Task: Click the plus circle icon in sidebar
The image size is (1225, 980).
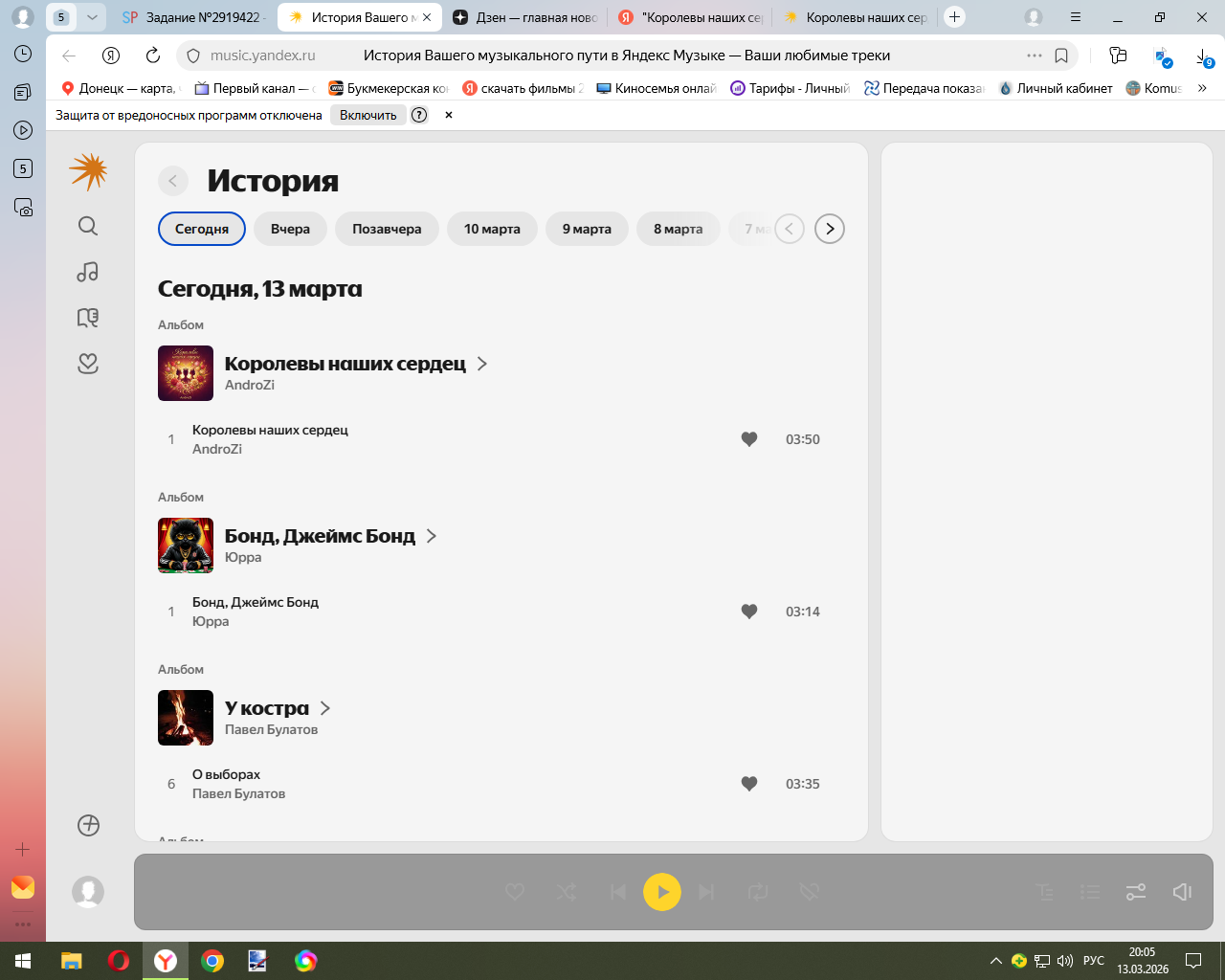Action: tap(88, 825)
